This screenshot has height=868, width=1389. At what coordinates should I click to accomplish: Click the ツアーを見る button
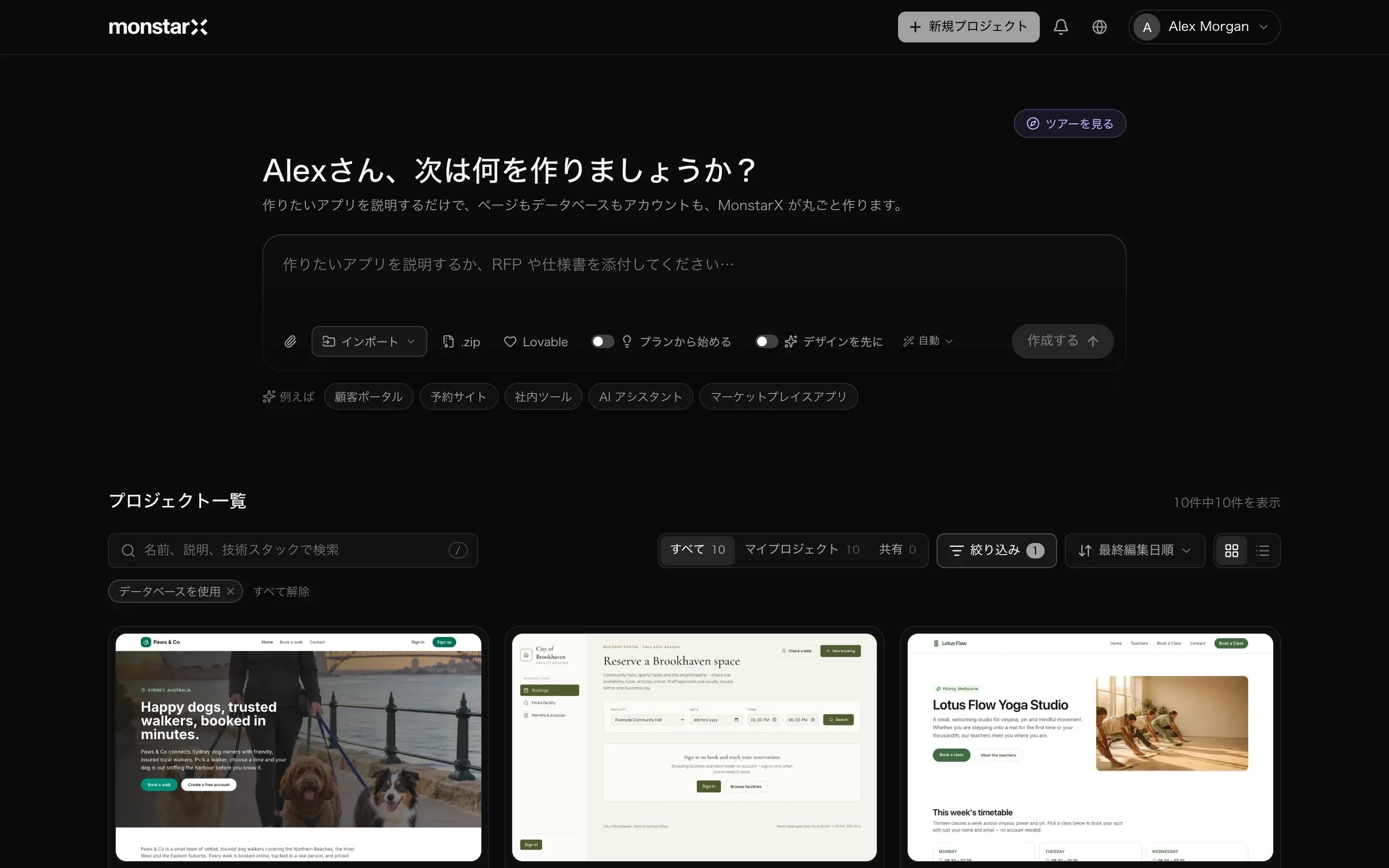click(1070, 123)
